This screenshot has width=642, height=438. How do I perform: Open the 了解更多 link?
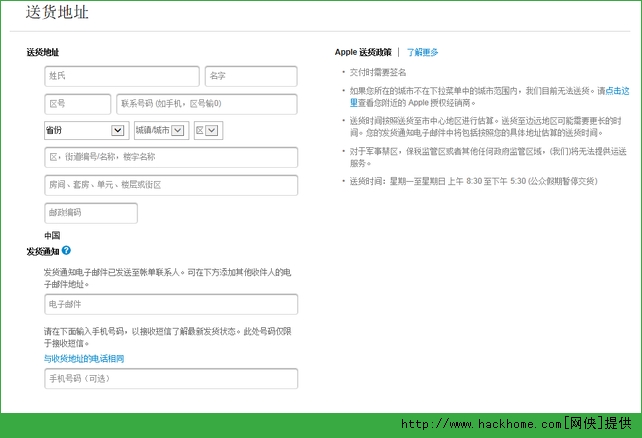coord(422,52)
